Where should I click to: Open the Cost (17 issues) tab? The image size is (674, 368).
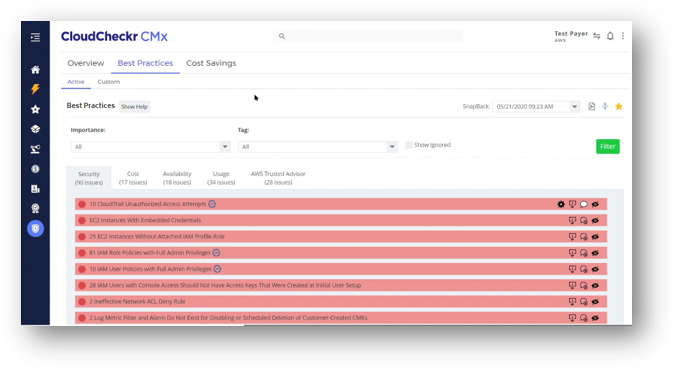133,178
